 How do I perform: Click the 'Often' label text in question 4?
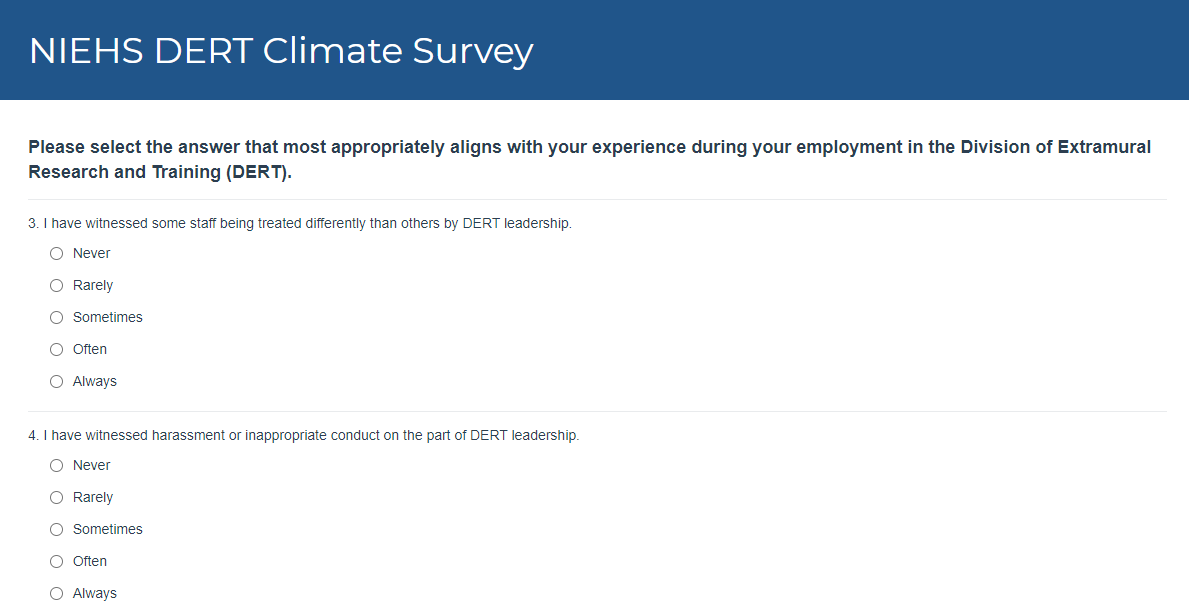coord(90,562)
